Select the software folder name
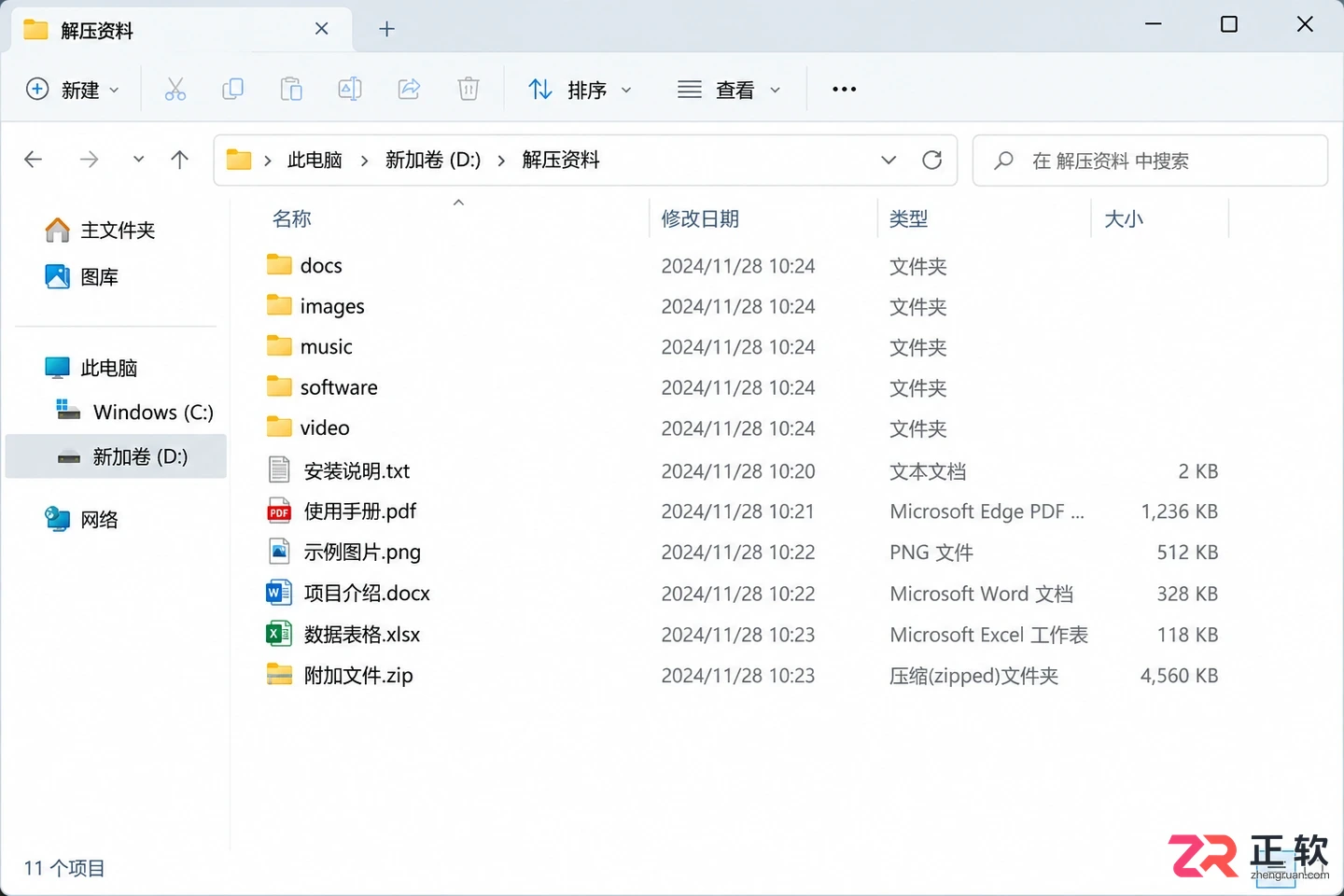This screenshot has height=896, width=1344. (339, 387)
